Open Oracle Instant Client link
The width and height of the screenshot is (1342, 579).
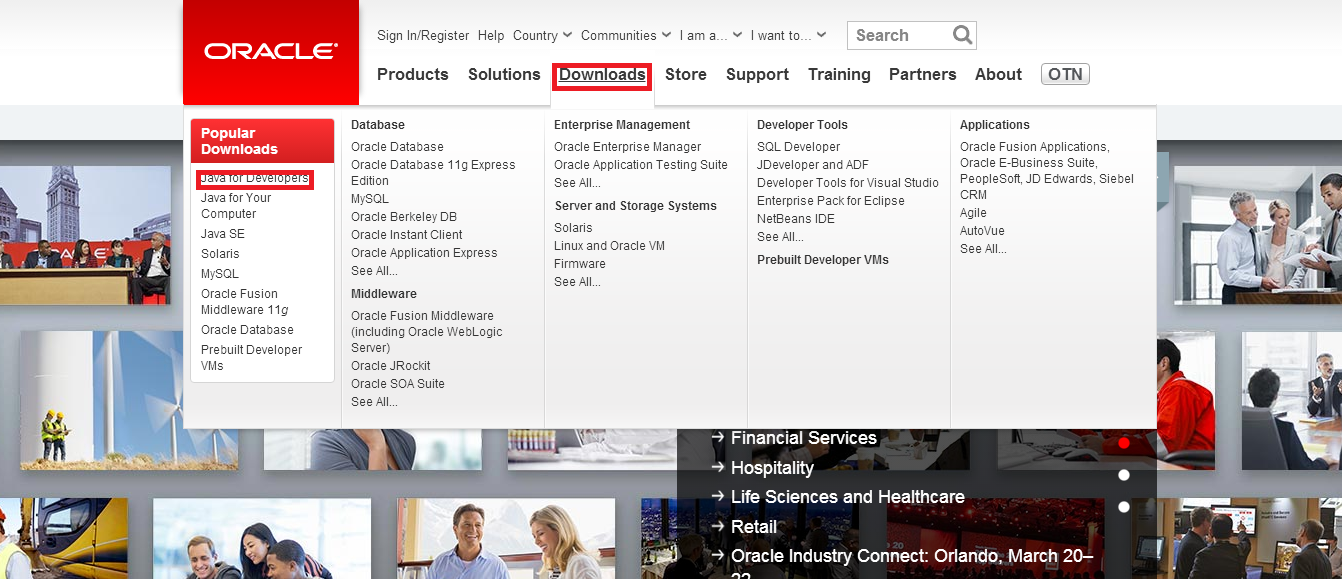pyautogui.click(x=406, y=235)
